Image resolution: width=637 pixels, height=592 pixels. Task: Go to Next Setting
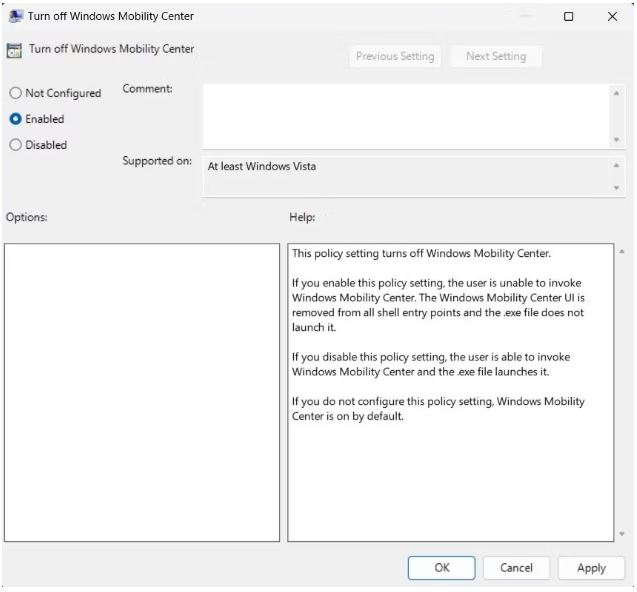pyautogui.click(x=496, y=56)
